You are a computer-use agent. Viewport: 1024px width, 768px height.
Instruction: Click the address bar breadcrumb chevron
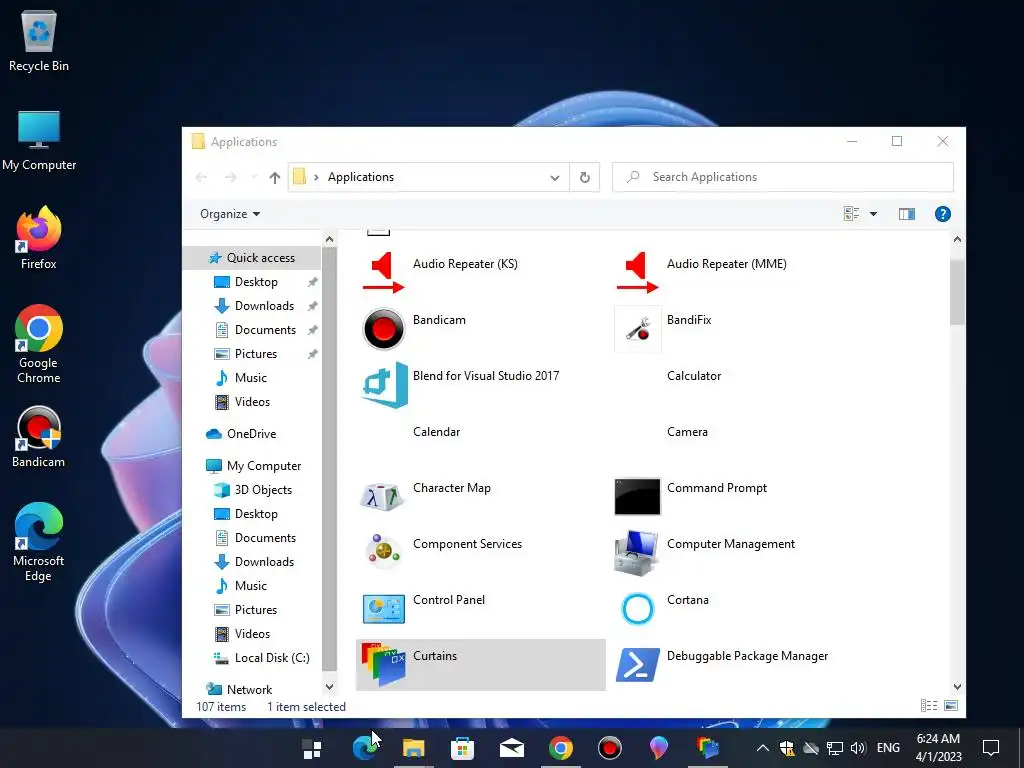click(x=316, y=178)
